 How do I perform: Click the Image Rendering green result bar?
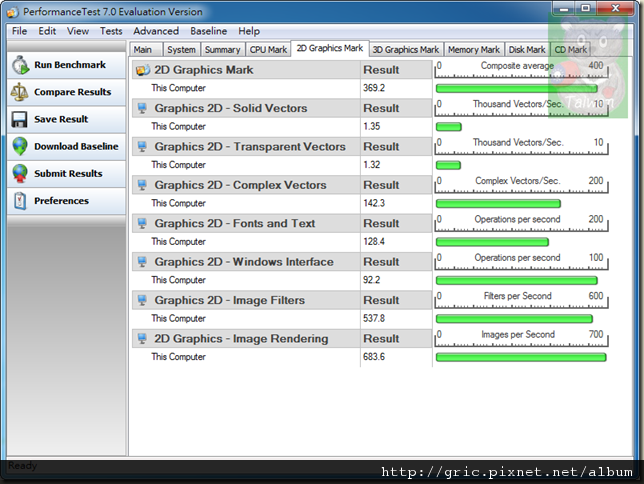pyautogui.click(x=521, y=357)
